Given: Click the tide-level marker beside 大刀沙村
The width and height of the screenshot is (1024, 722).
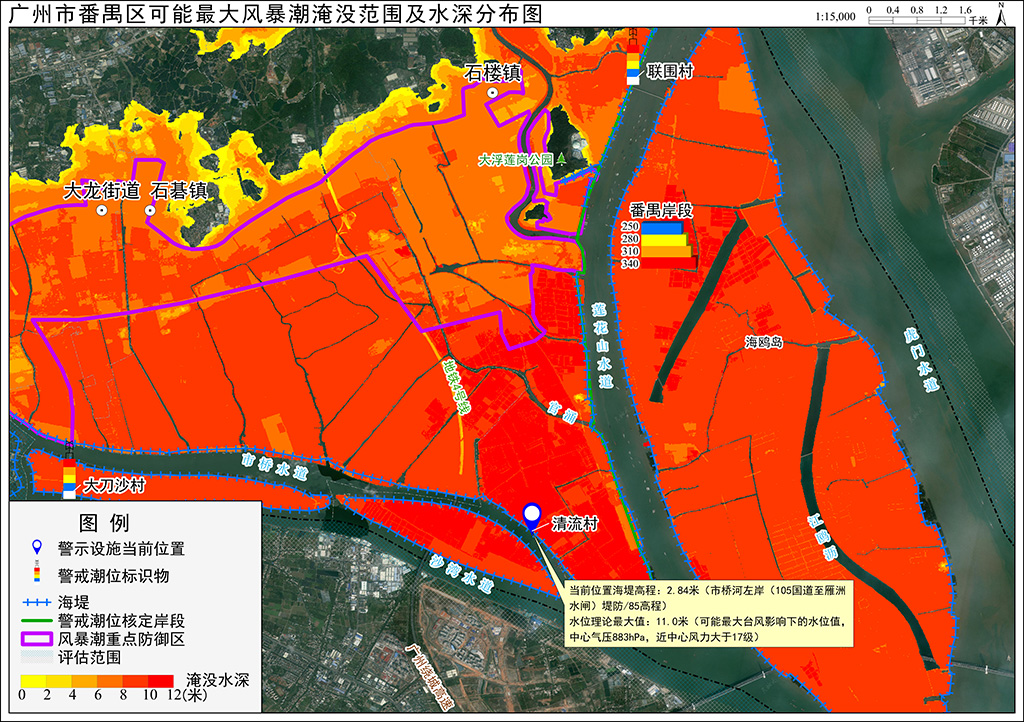Looking at the screenshot, I should pyautogui.click(x=69, y=471).
